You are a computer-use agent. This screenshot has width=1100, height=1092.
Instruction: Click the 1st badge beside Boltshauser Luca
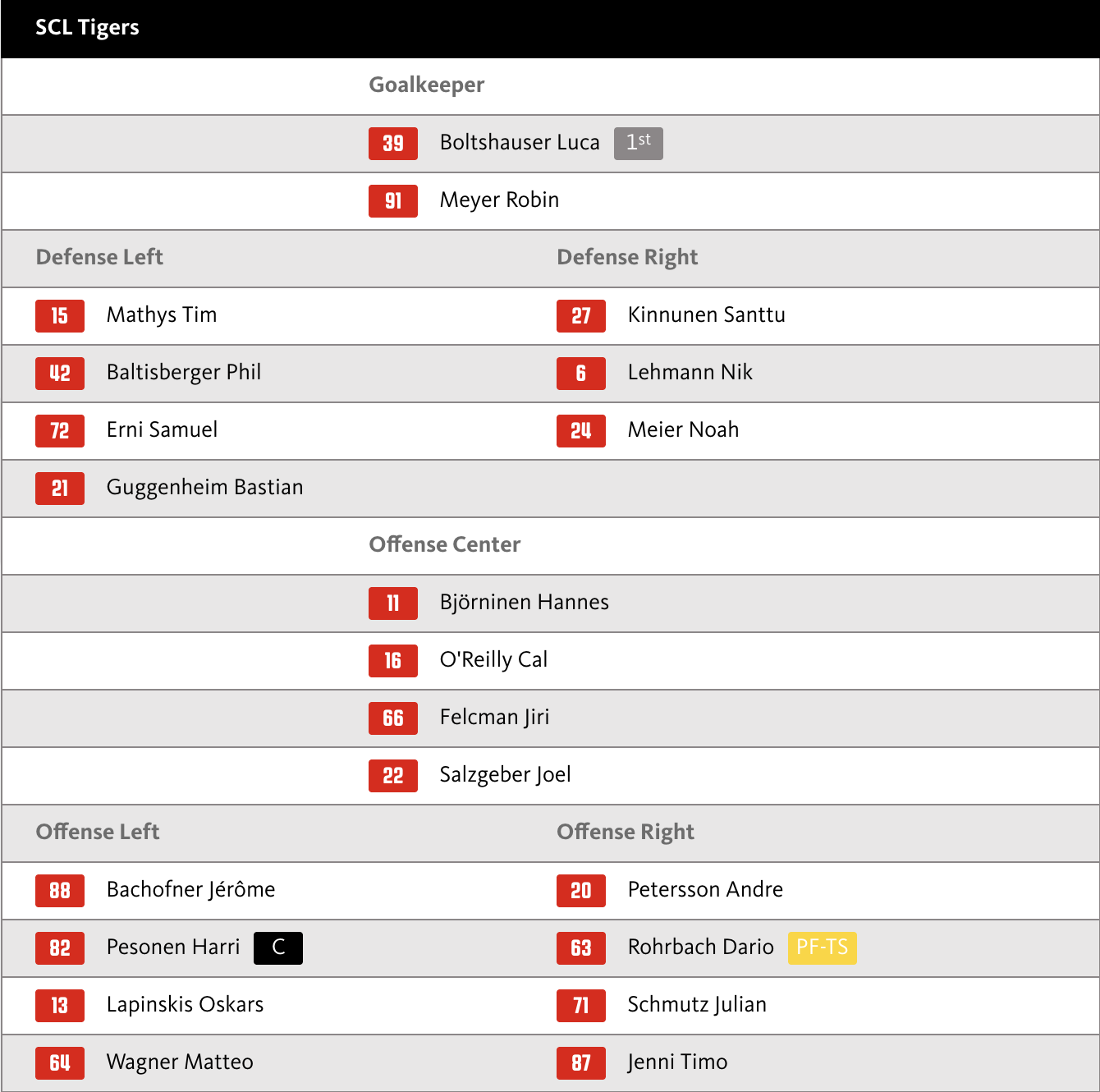click(638, 144)
